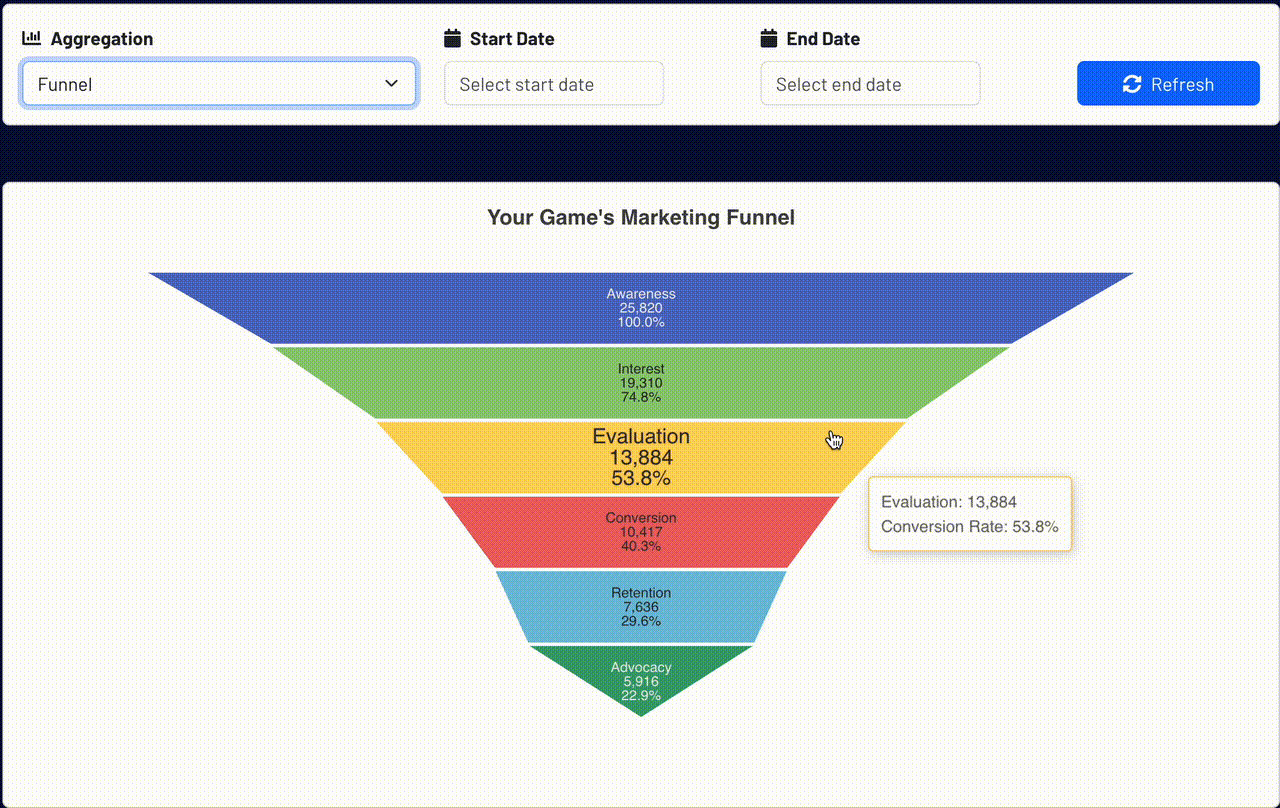Click the calendar icon next to End Date

pyautogui.click(x=769, y=38)
